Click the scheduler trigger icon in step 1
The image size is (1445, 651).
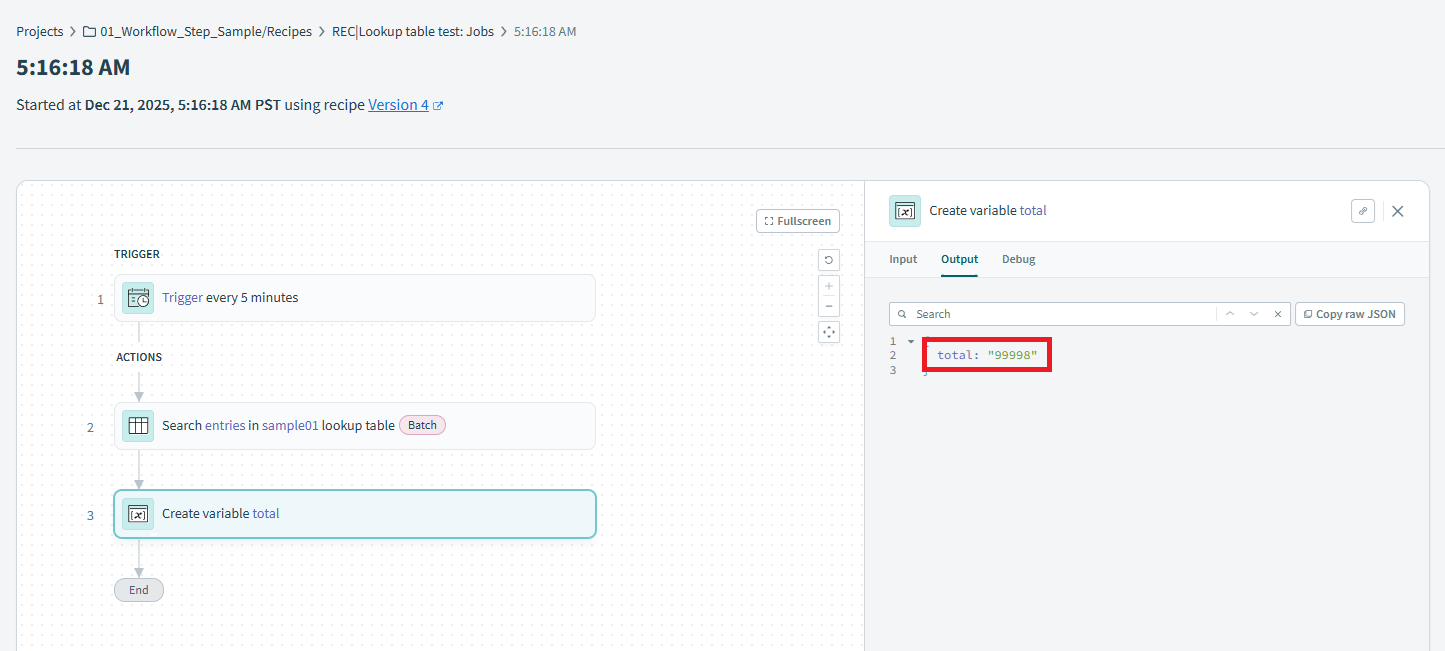138,298
